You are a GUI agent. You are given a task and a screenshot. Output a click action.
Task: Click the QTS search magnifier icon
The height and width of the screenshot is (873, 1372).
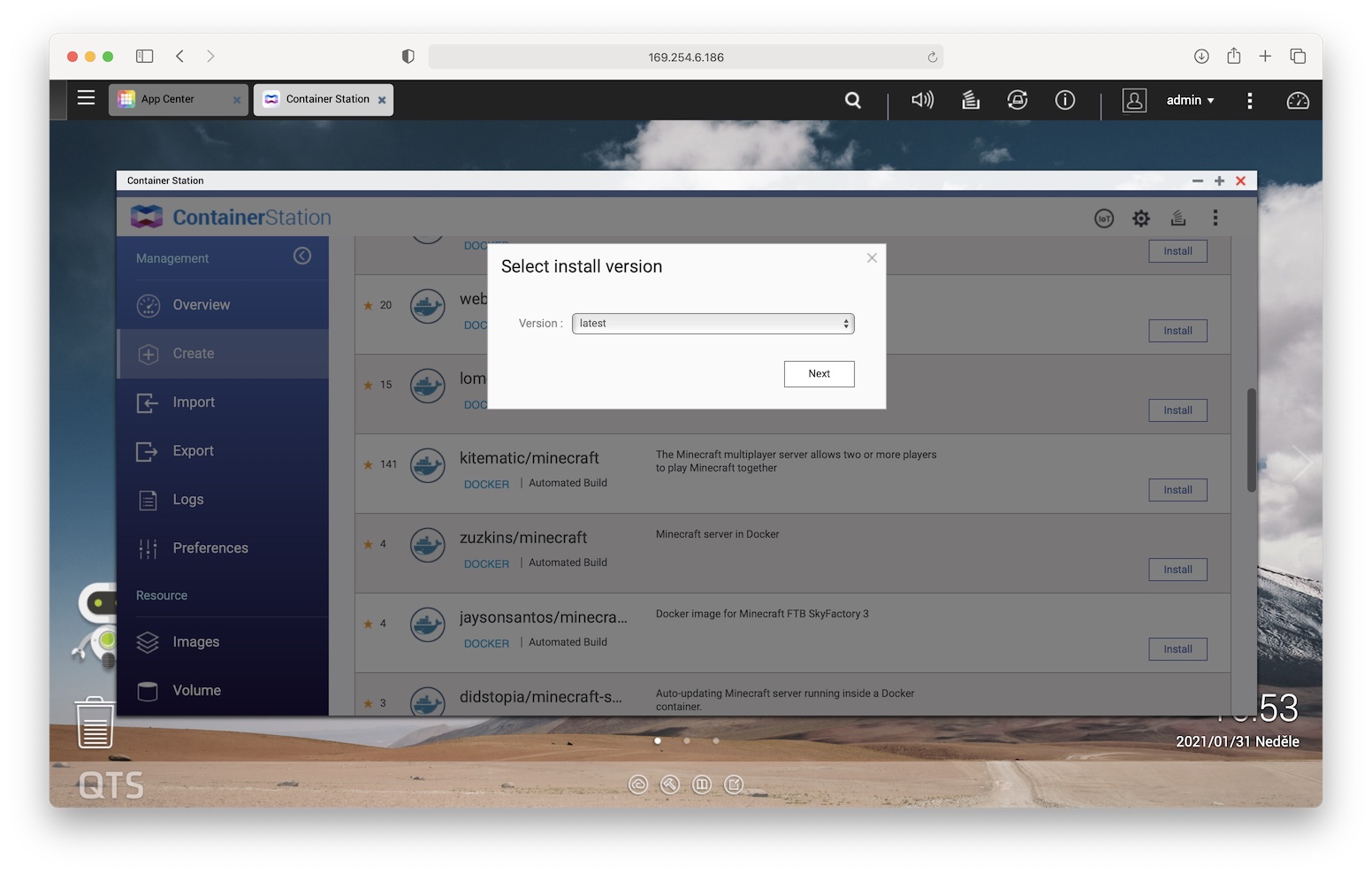(x=852, y=100)
